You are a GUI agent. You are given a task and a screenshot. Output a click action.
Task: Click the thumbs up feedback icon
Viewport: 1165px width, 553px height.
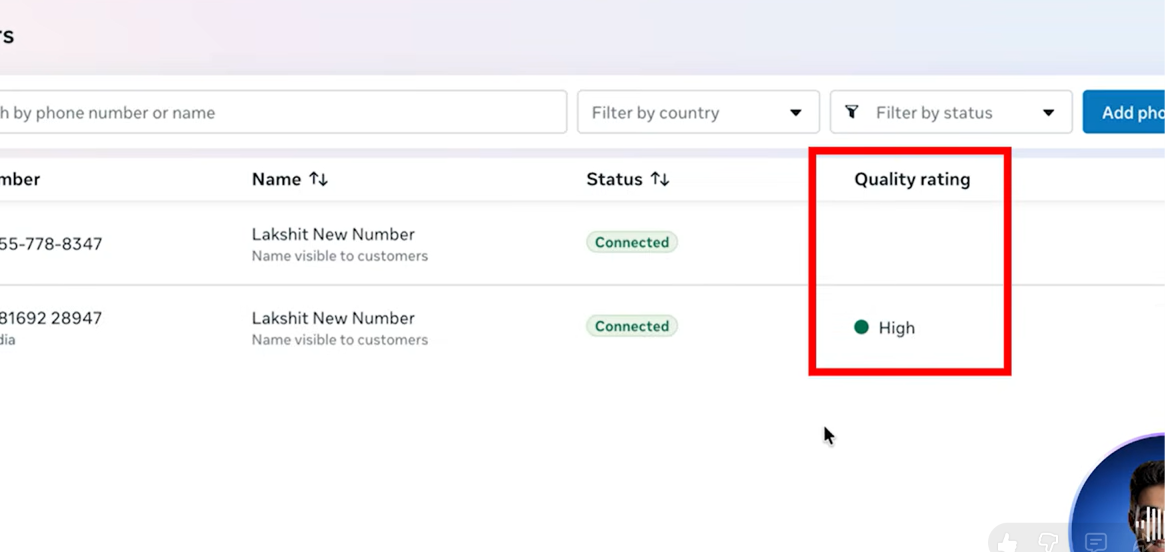1007,542
